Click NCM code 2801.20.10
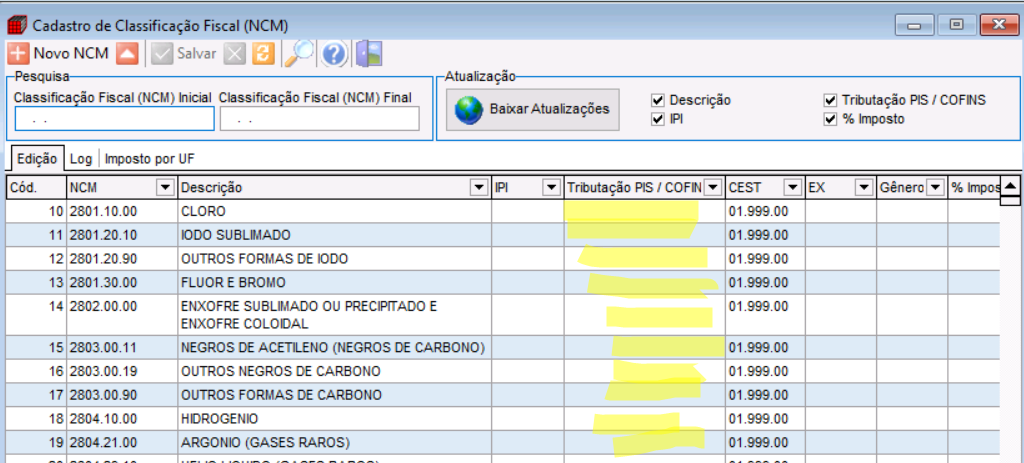This screenshot has height=463, width=1024. (103, 235)
